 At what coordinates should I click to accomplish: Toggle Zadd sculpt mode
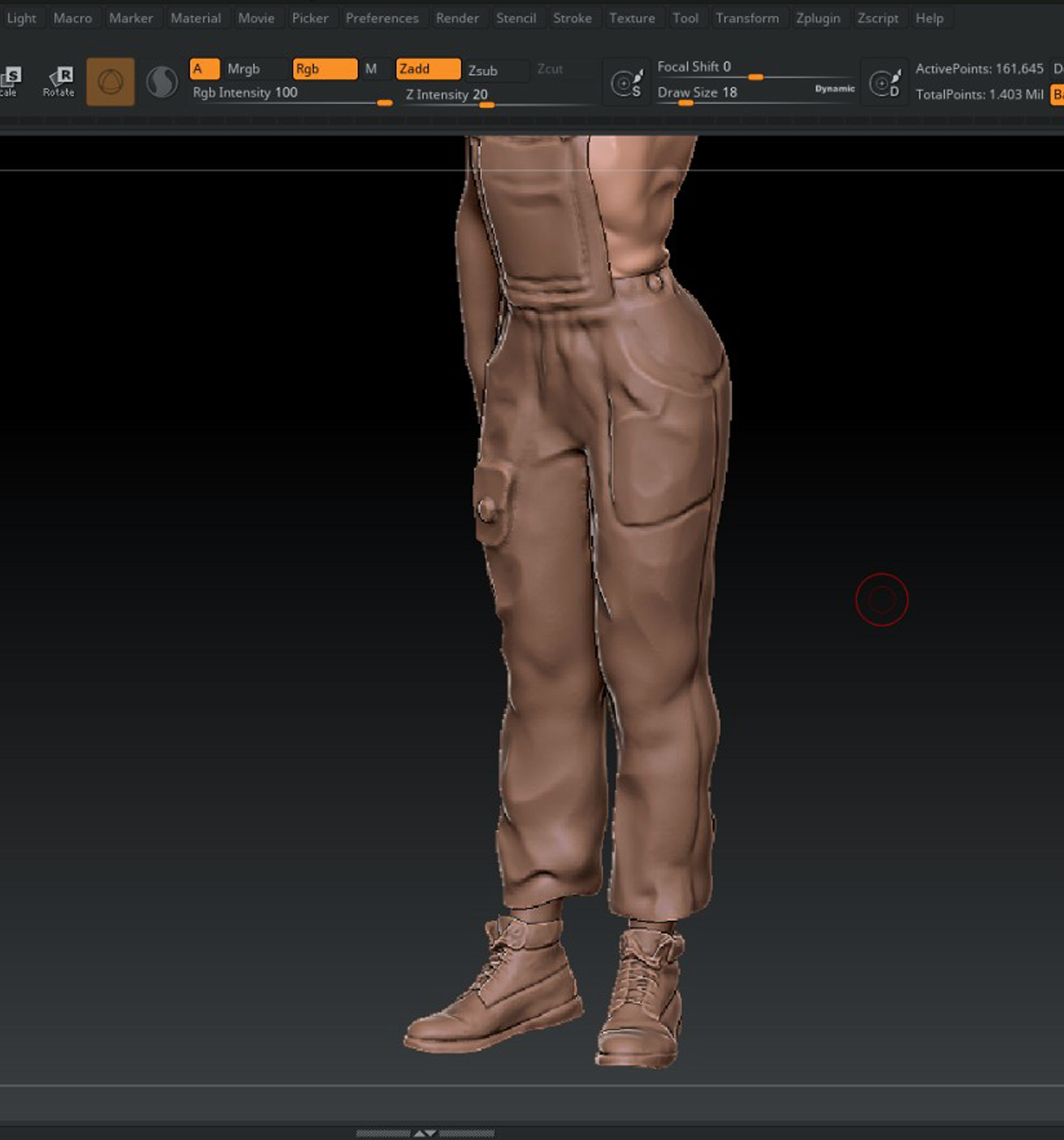click(x=429, y=69)
